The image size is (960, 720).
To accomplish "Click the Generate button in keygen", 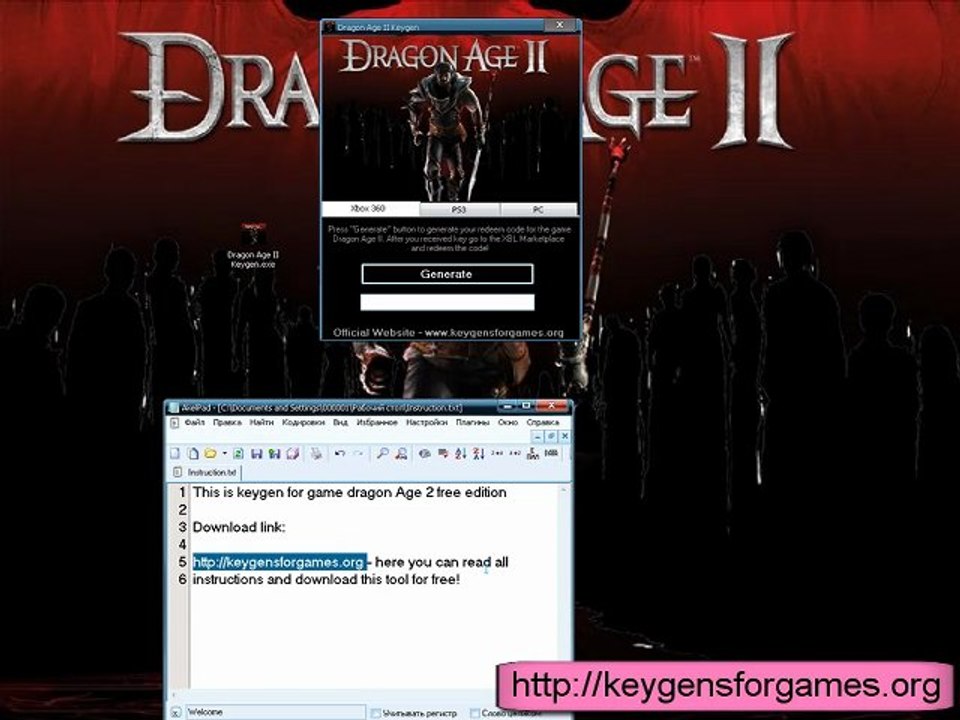I will pyautogui.click(x=447, y=274).
